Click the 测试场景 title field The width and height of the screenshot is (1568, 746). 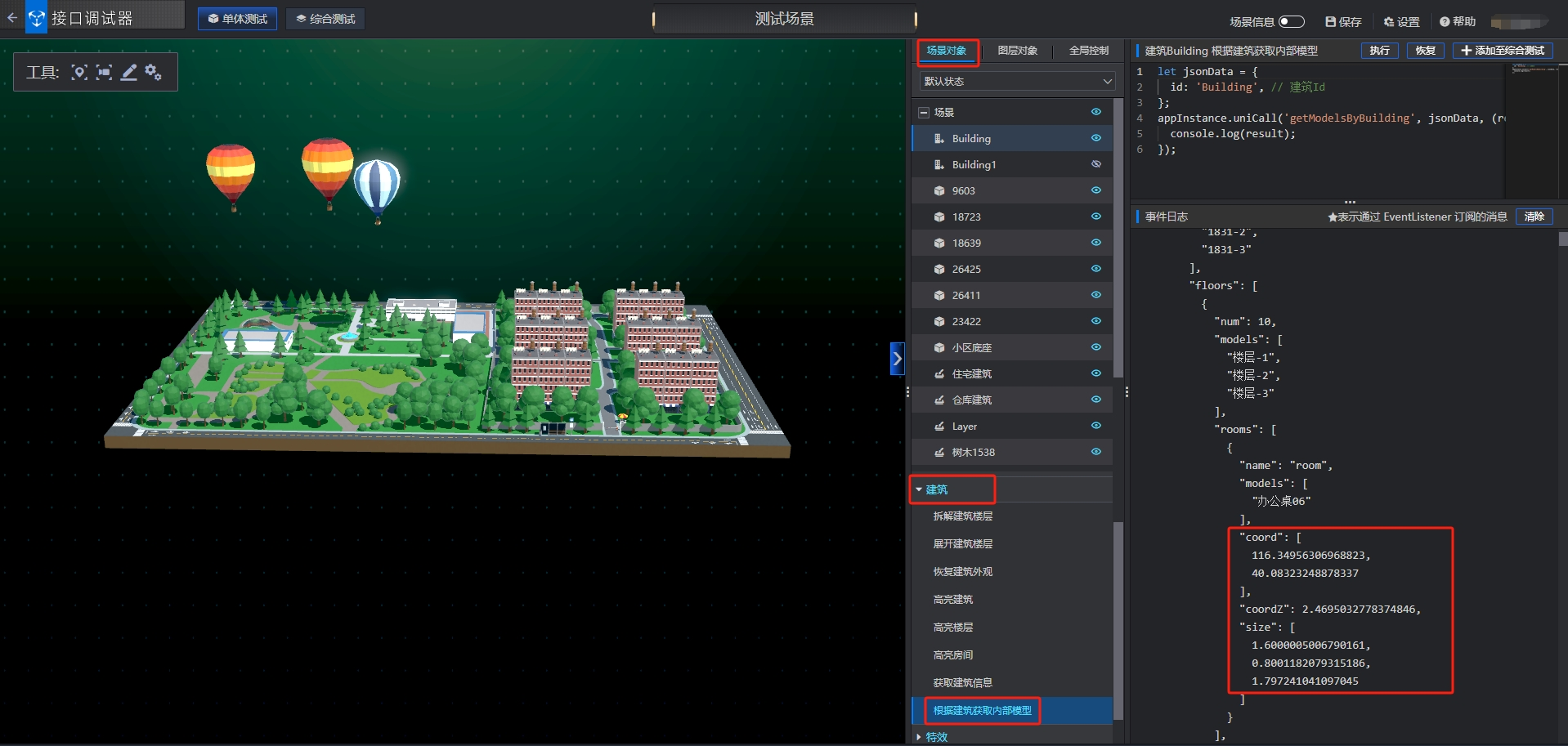[784, 18]
